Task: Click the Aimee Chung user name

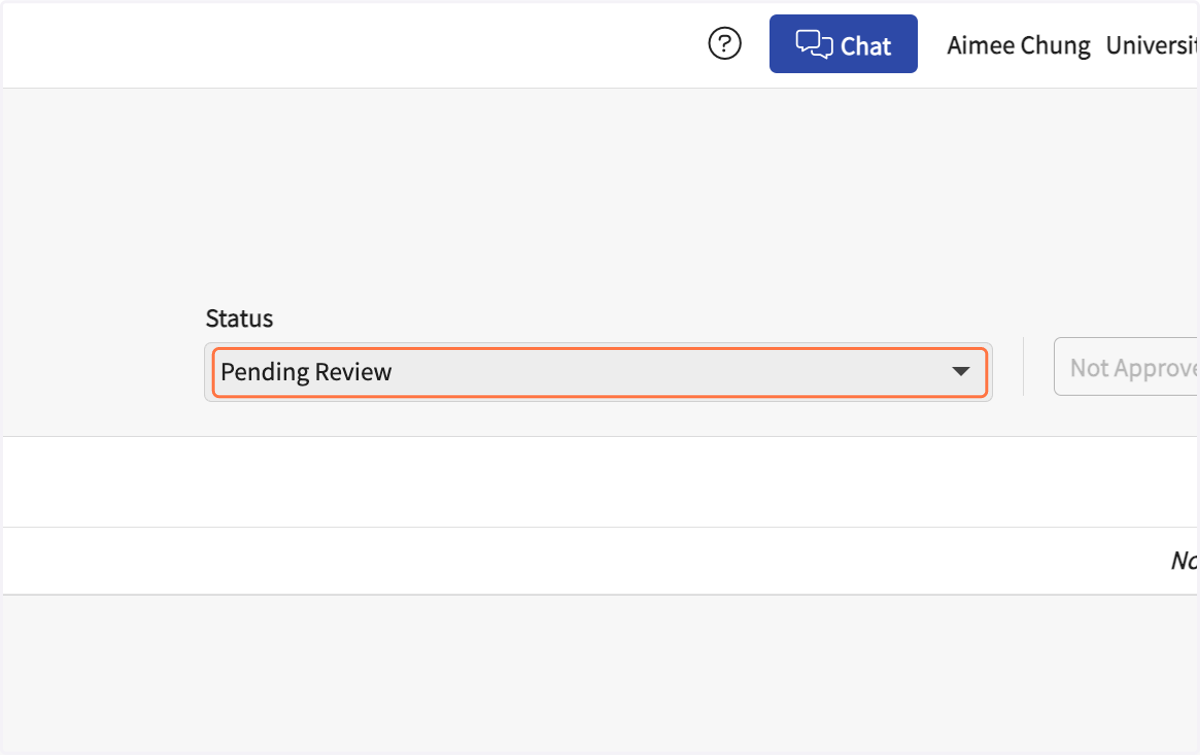Action: coord(1018,46)
